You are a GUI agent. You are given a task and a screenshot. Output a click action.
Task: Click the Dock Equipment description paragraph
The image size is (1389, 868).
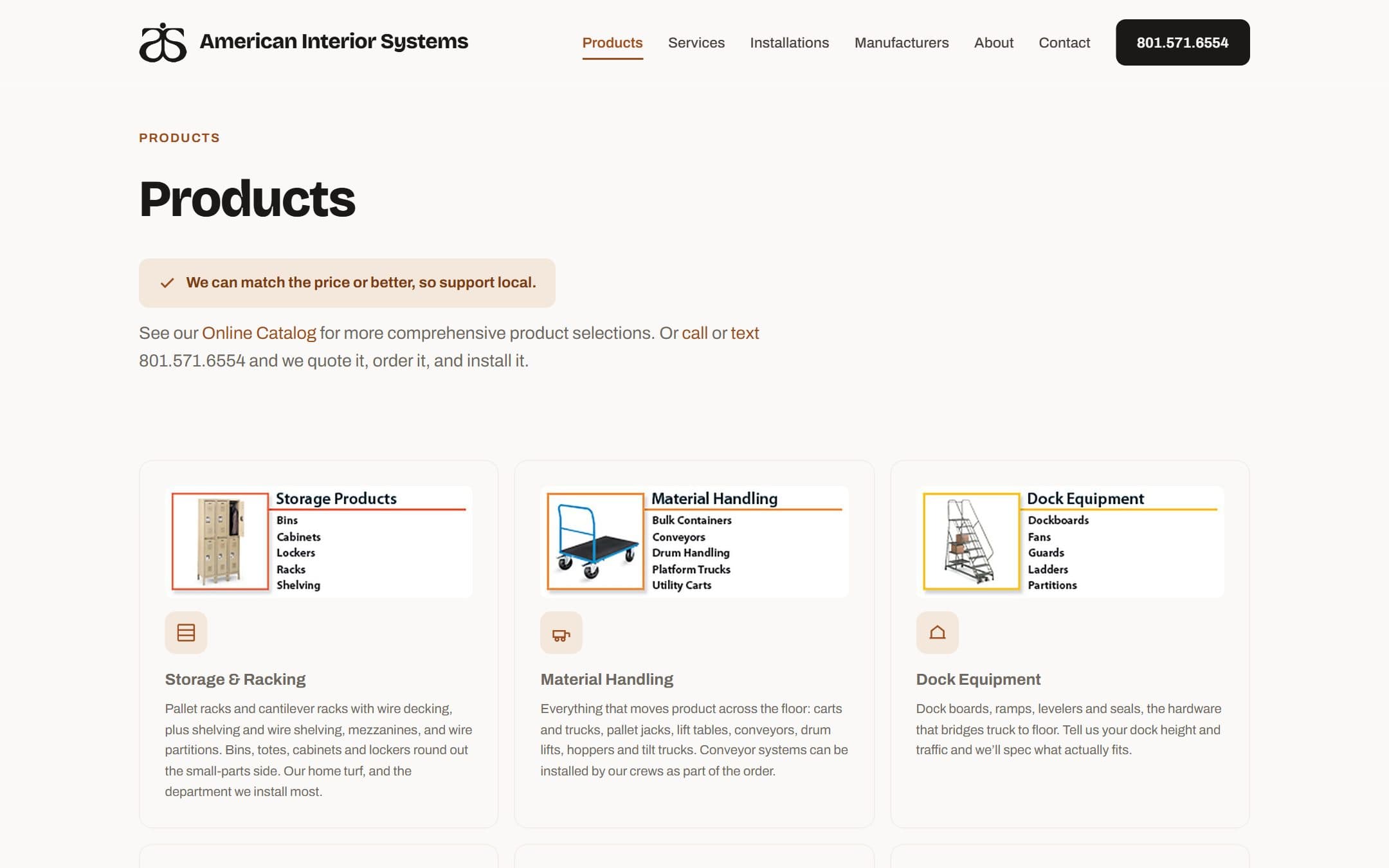pos(1069,729)
